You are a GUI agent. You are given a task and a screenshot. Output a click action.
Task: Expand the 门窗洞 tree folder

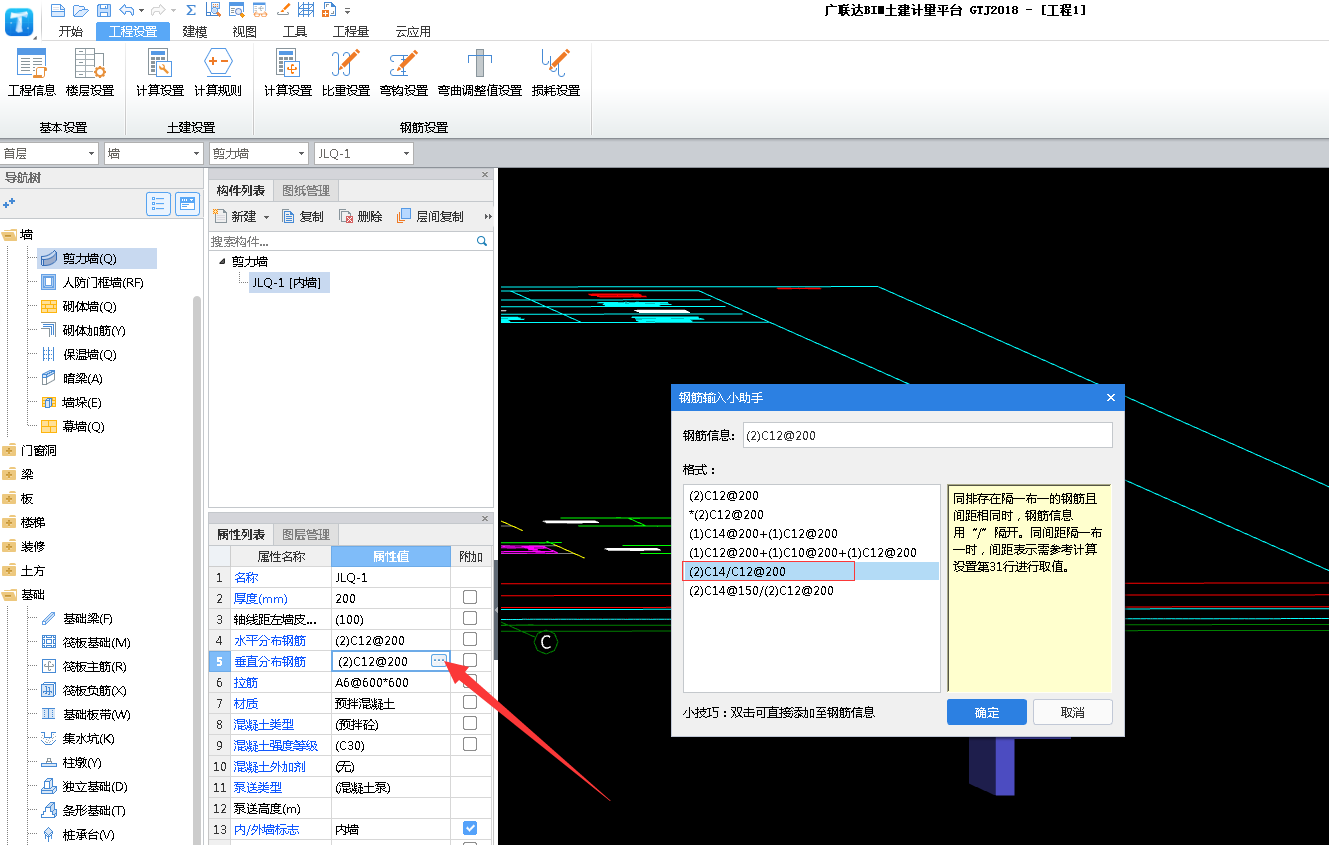(x=9, y=450)
